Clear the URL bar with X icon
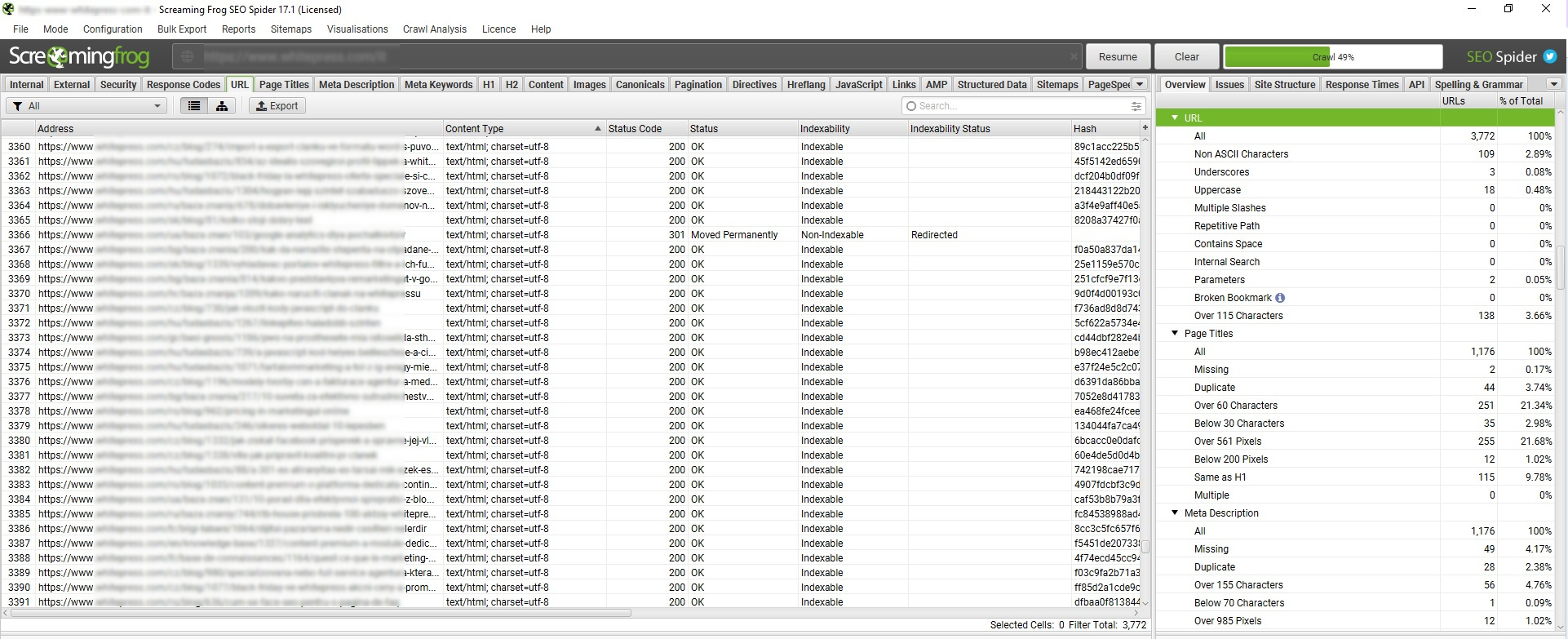This screenshot has width=1568, height=639. (x=1074, y=57)
